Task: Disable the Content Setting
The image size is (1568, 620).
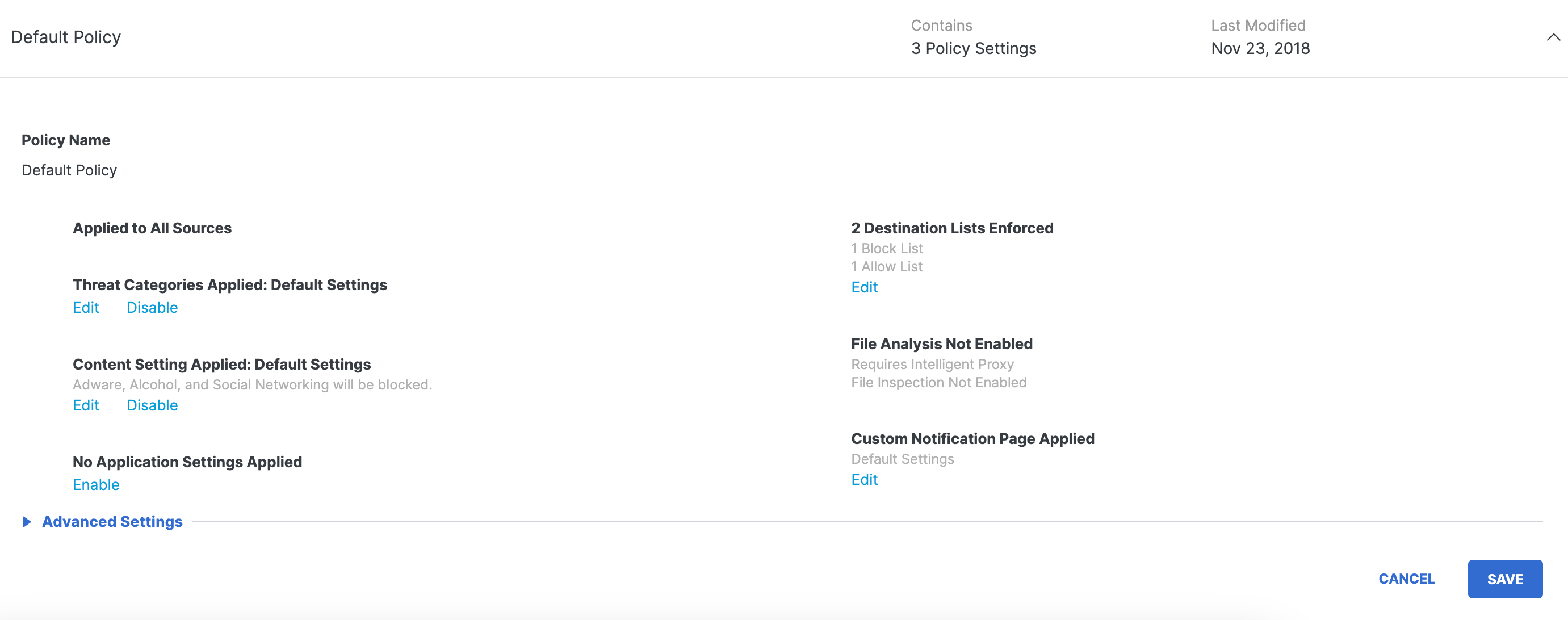Action: [152, 405]
